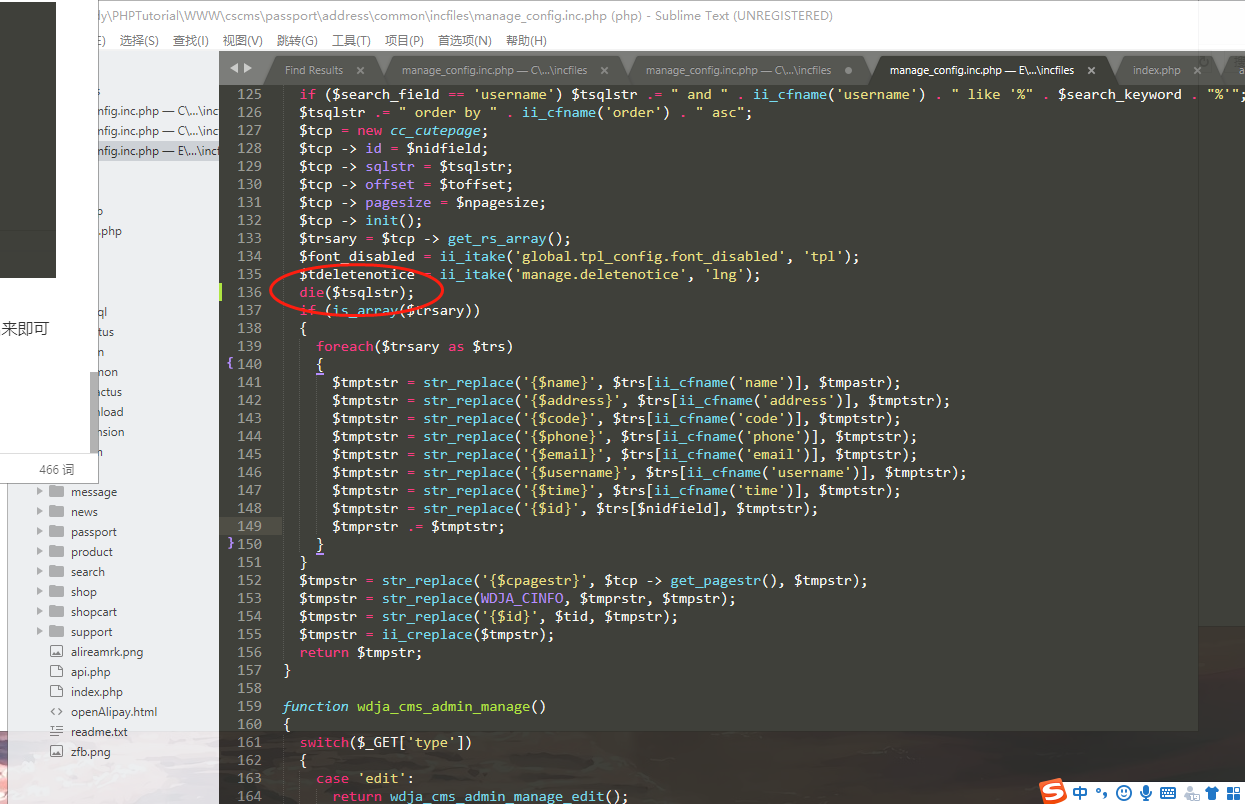Expand the shopcart folder
Screen dimensions: 1245x804
pyautogui.click(x=41, y=612)
